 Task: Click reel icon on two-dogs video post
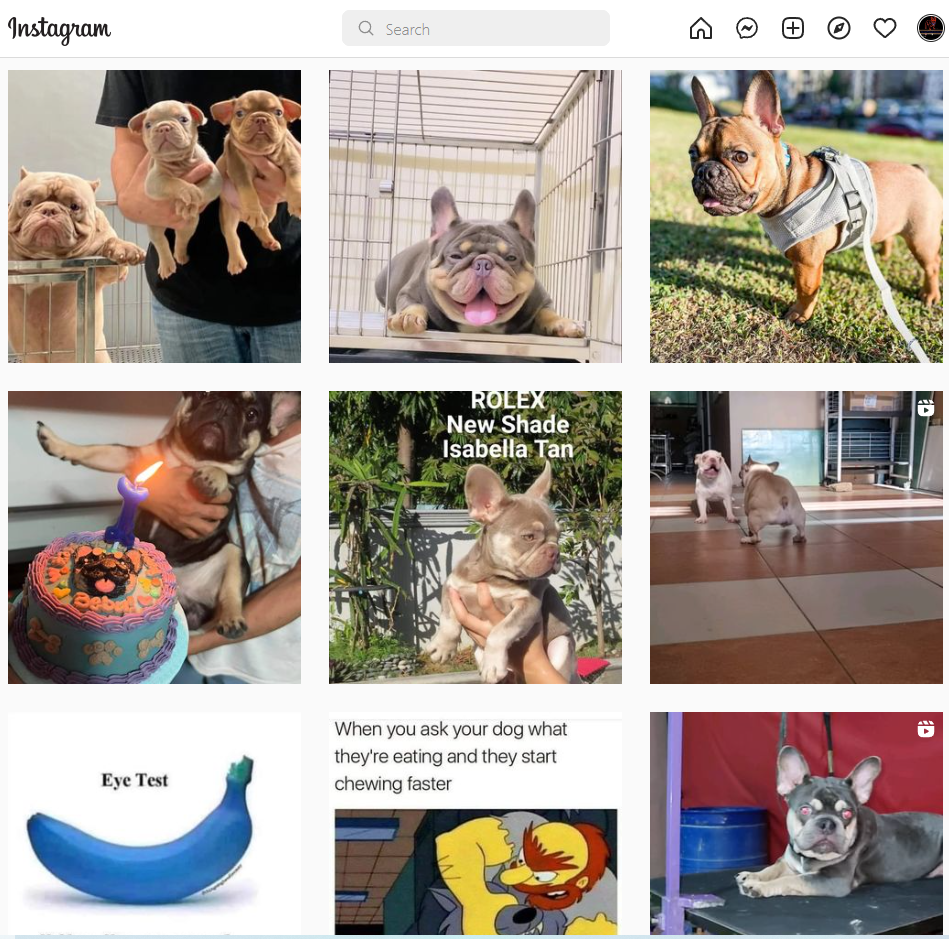[925, 408]
